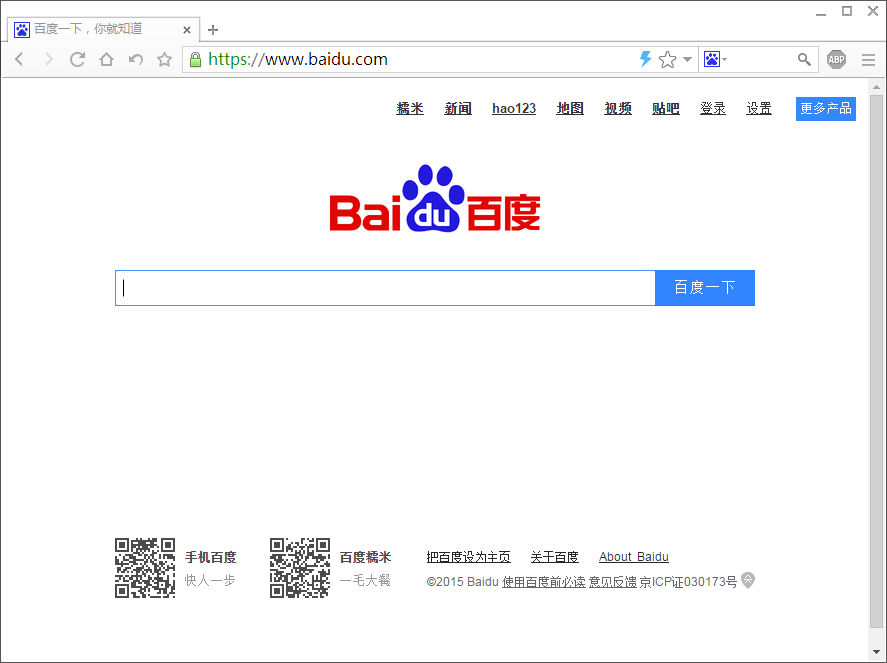Expand the dropdown arrow beside bookmark star
This screenshot has height=663, width=887.
coord(687,60)
